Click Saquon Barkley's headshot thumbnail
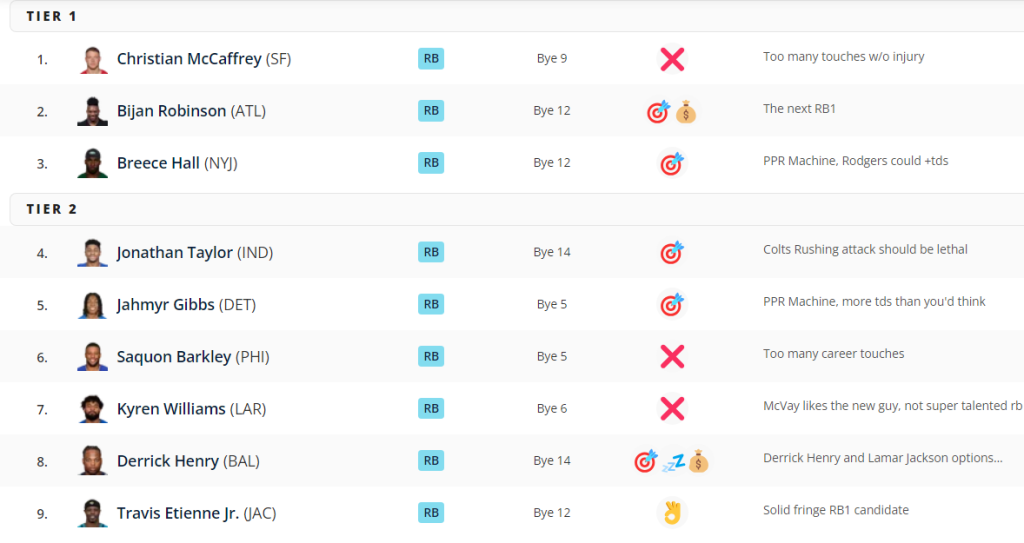This screenshot has height=543, width=1024. tap(93, 357)
